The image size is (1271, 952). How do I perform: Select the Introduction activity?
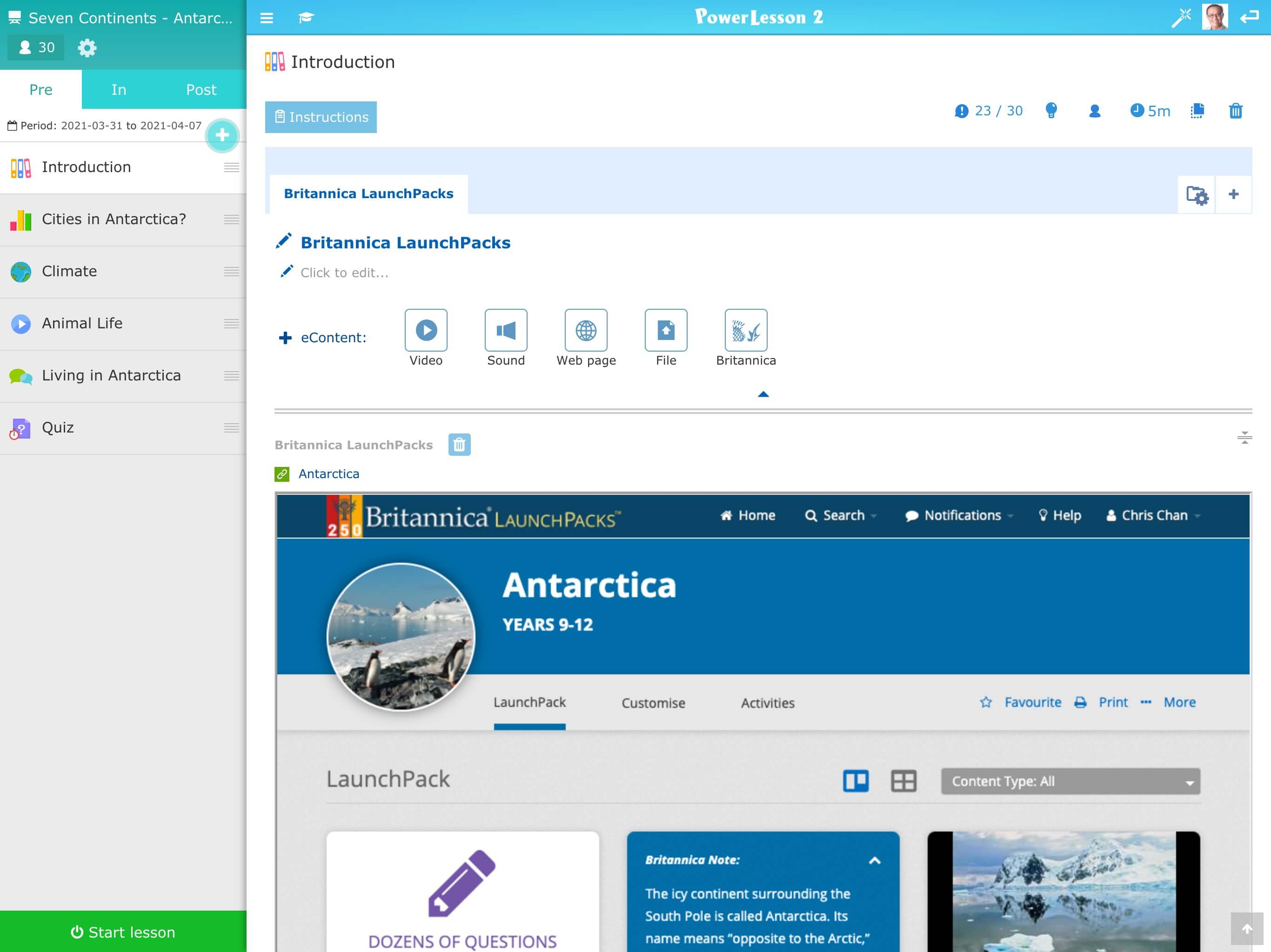point(123,167)
